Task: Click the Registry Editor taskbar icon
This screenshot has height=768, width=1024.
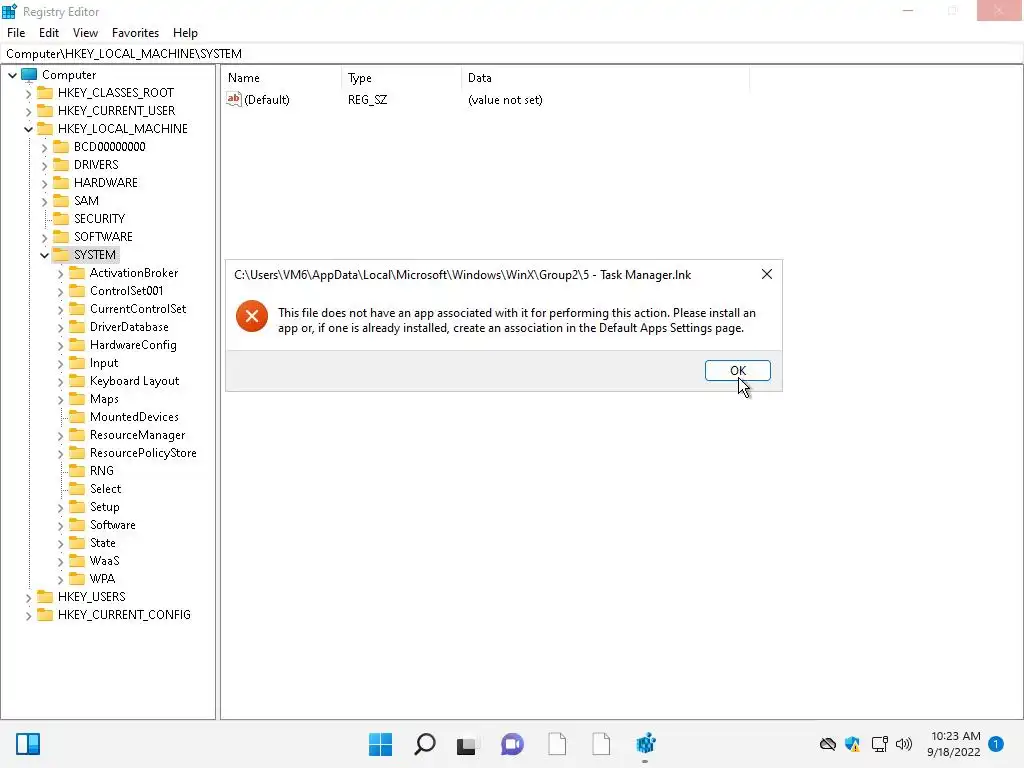Action: click(645, 744)
